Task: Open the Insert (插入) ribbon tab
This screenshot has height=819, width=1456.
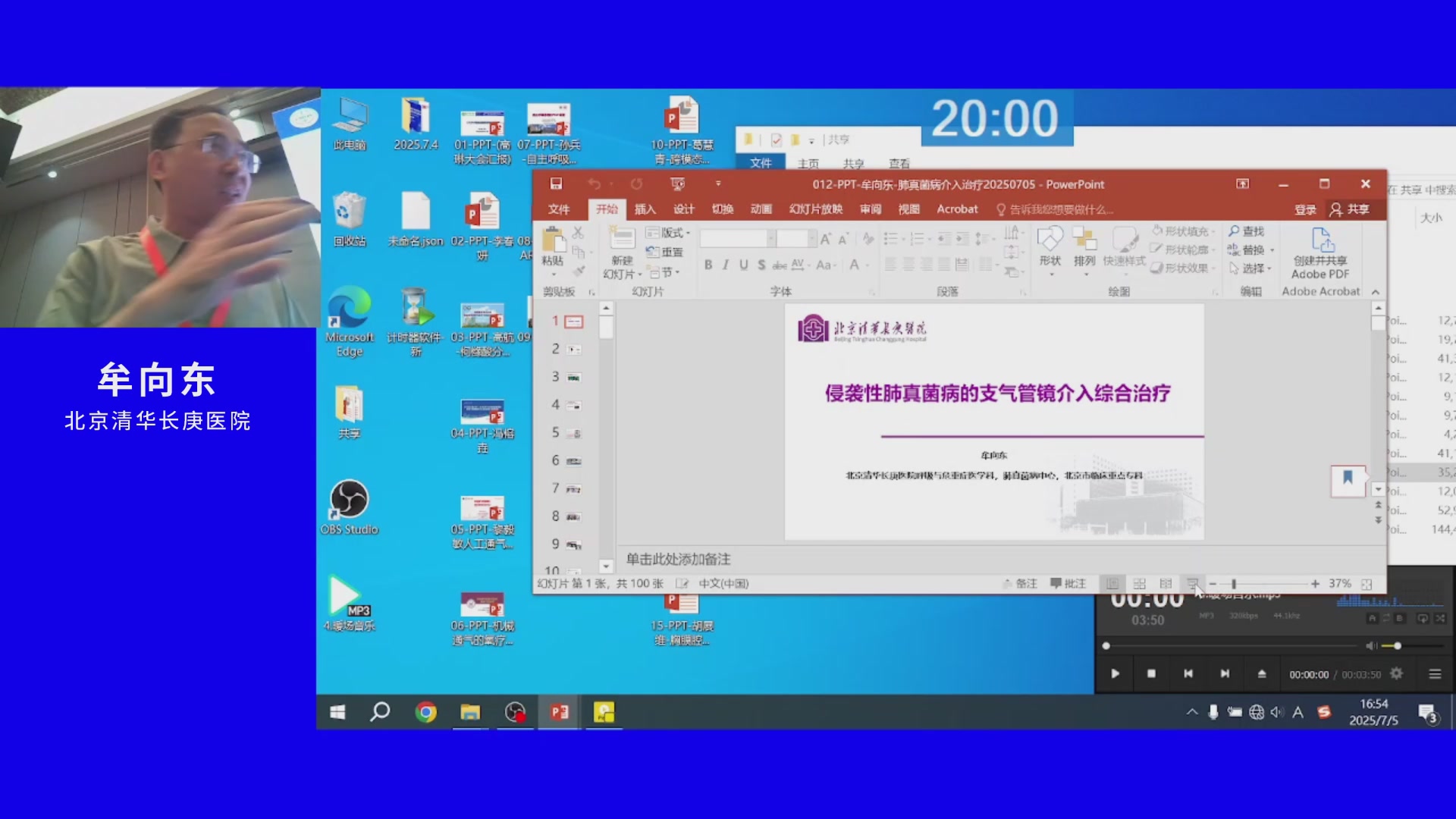Action: click(x=645, y=209)
